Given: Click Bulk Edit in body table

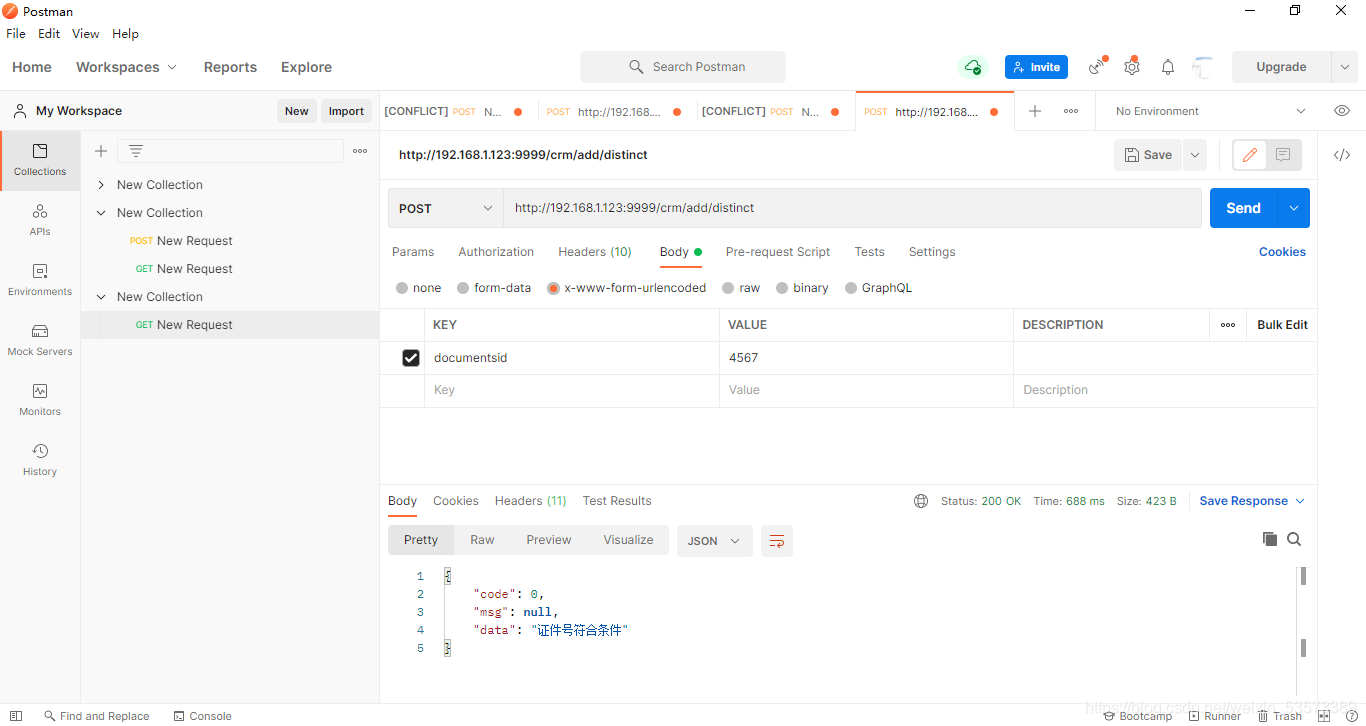Looking at the screenshot, I should coord(1282,325).
